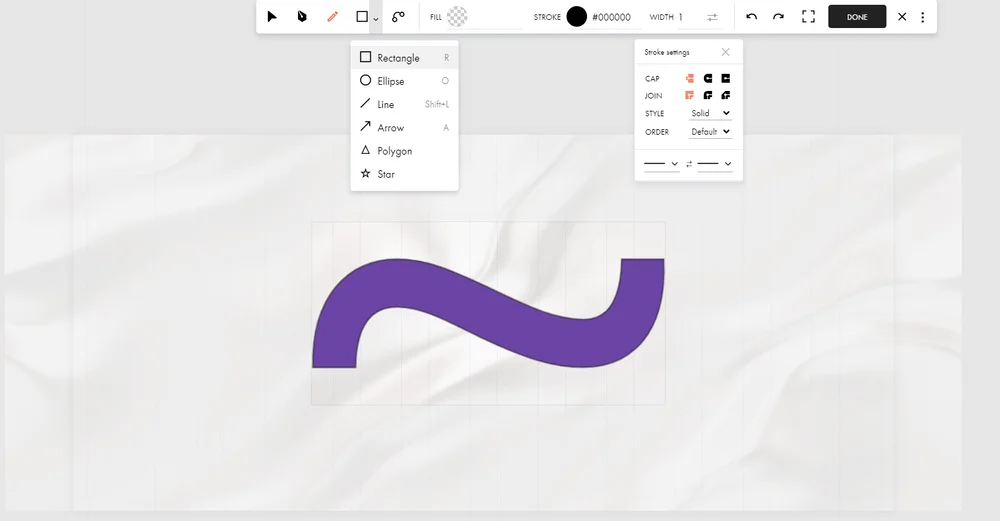The height and width of the screenshot is (521, 1000).
Task: Select the node edit tool
Action: point(302,17)
